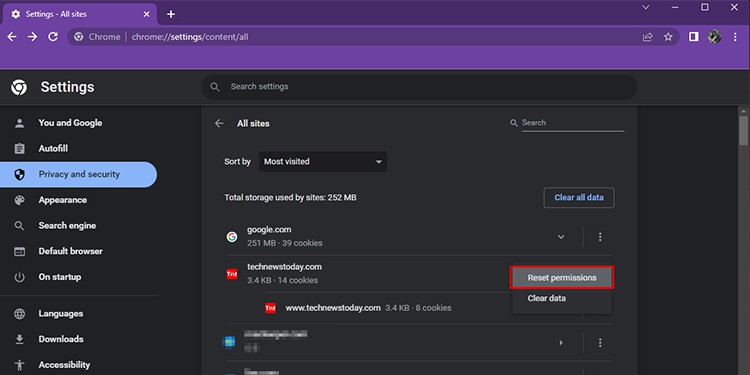Click the Chrome logo next to Settings
Image resolution: width=750 pixels, height=375 pixels.
pos(19,87)
